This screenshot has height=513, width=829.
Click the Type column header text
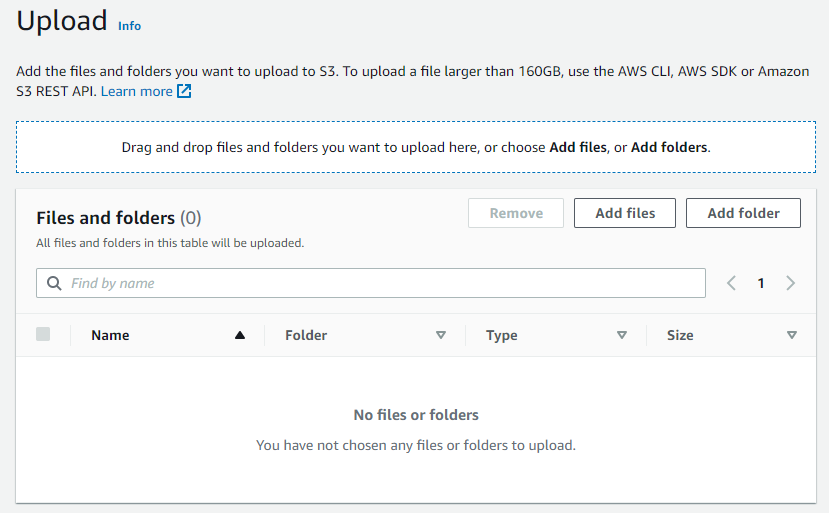(x=502, y=336)
